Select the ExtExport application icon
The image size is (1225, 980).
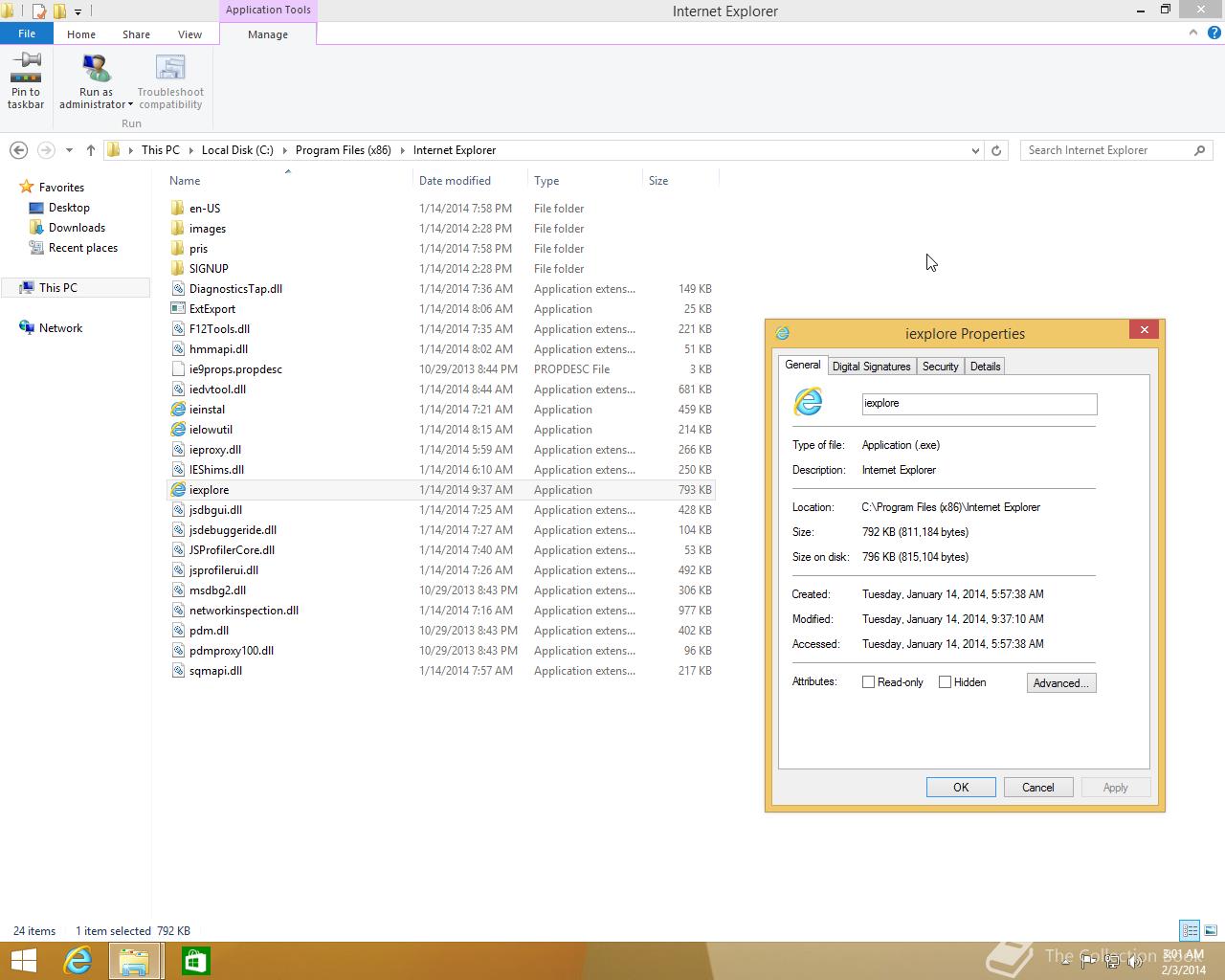coord(178,309)
